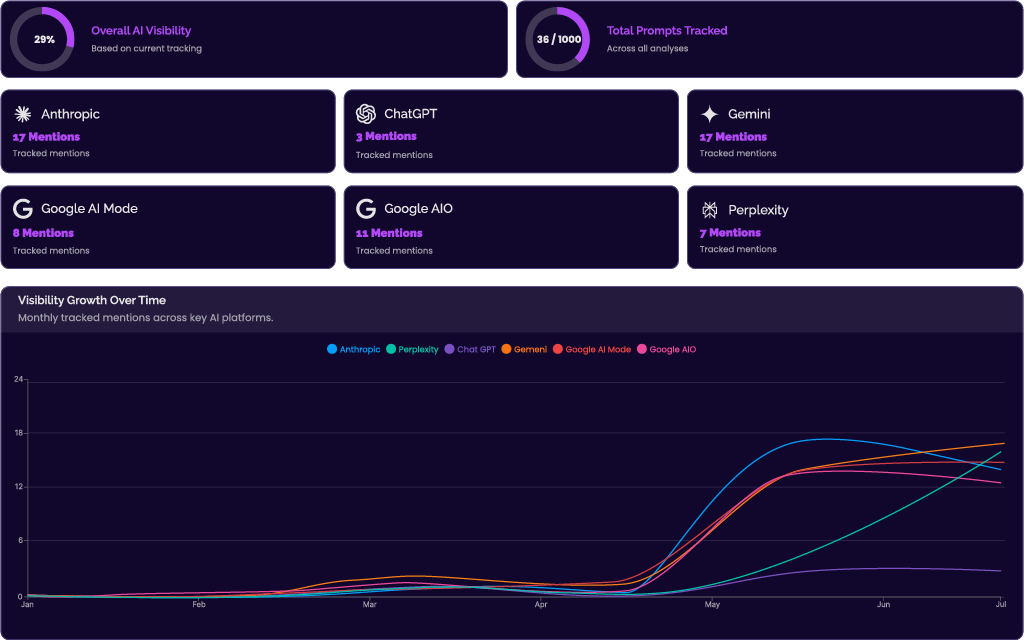
Task: Click 3 Mentions in the ChatGPT card
Action: click(386, 136)
